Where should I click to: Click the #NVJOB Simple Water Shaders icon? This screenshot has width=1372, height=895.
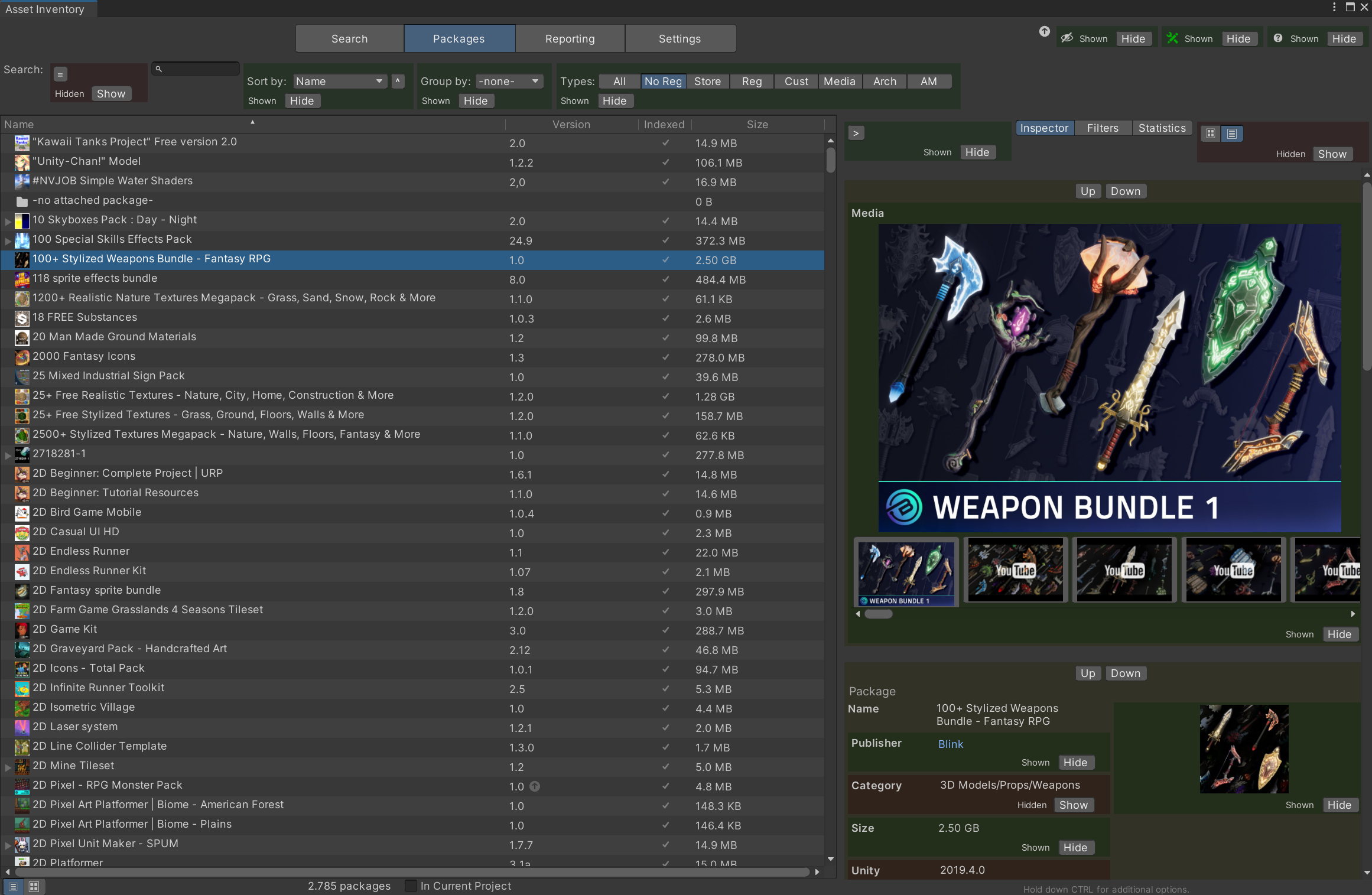click(x=22, y=182)
